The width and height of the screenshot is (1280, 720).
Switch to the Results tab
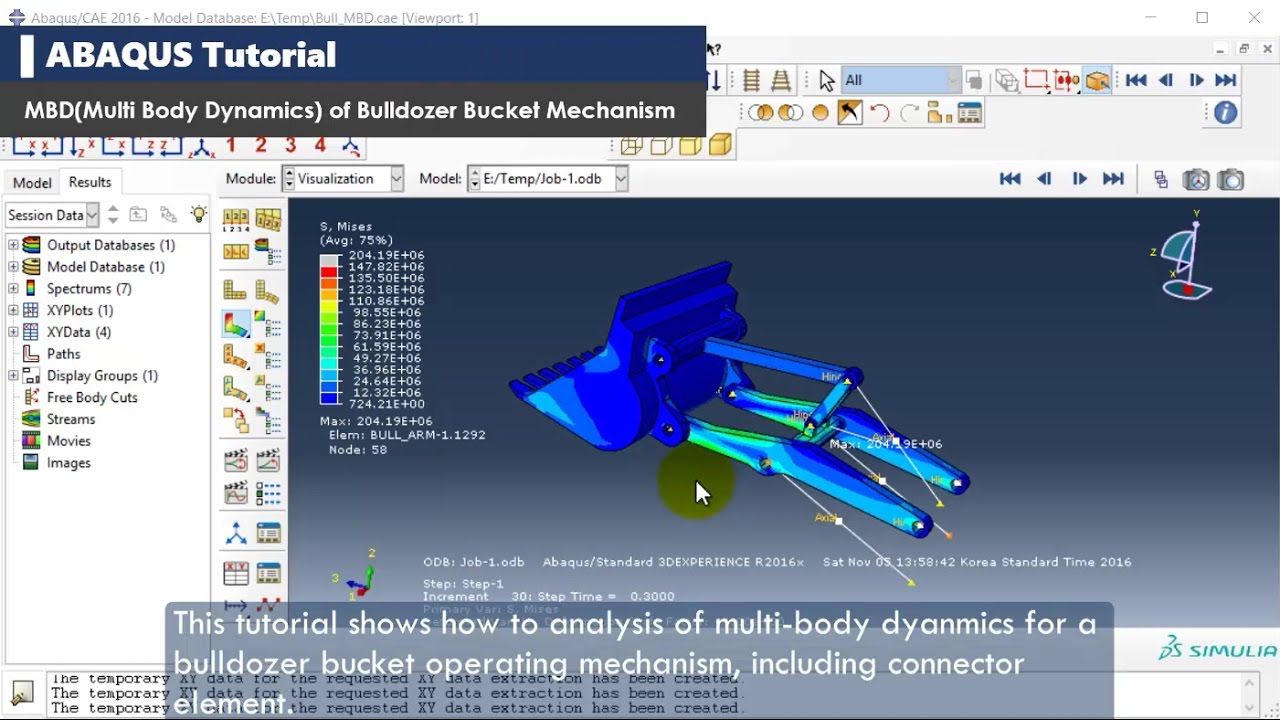coord(90,182)
